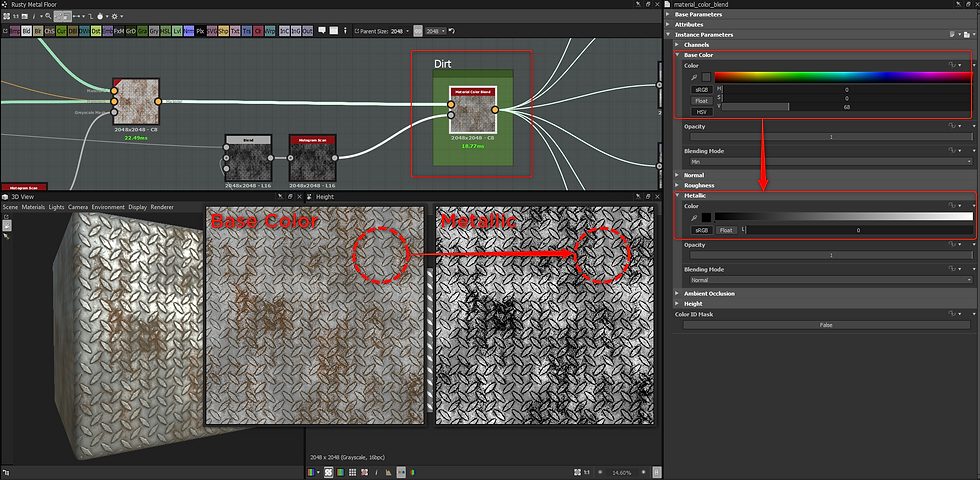Screen dimensions: 980x480
Task: Expand the Channels section
Action: pos(678,45)
